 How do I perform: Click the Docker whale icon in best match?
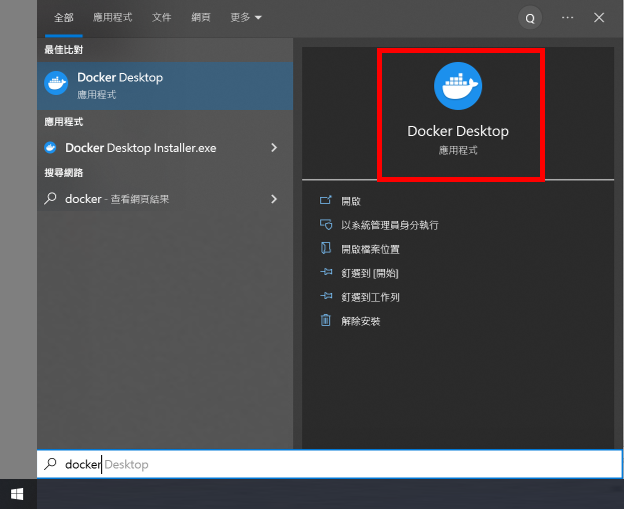pos(56,83)
